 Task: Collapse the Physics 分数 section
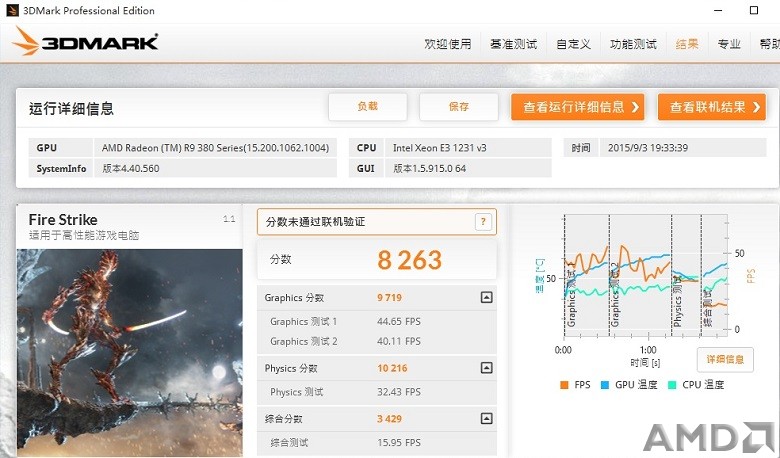point(487,368)
